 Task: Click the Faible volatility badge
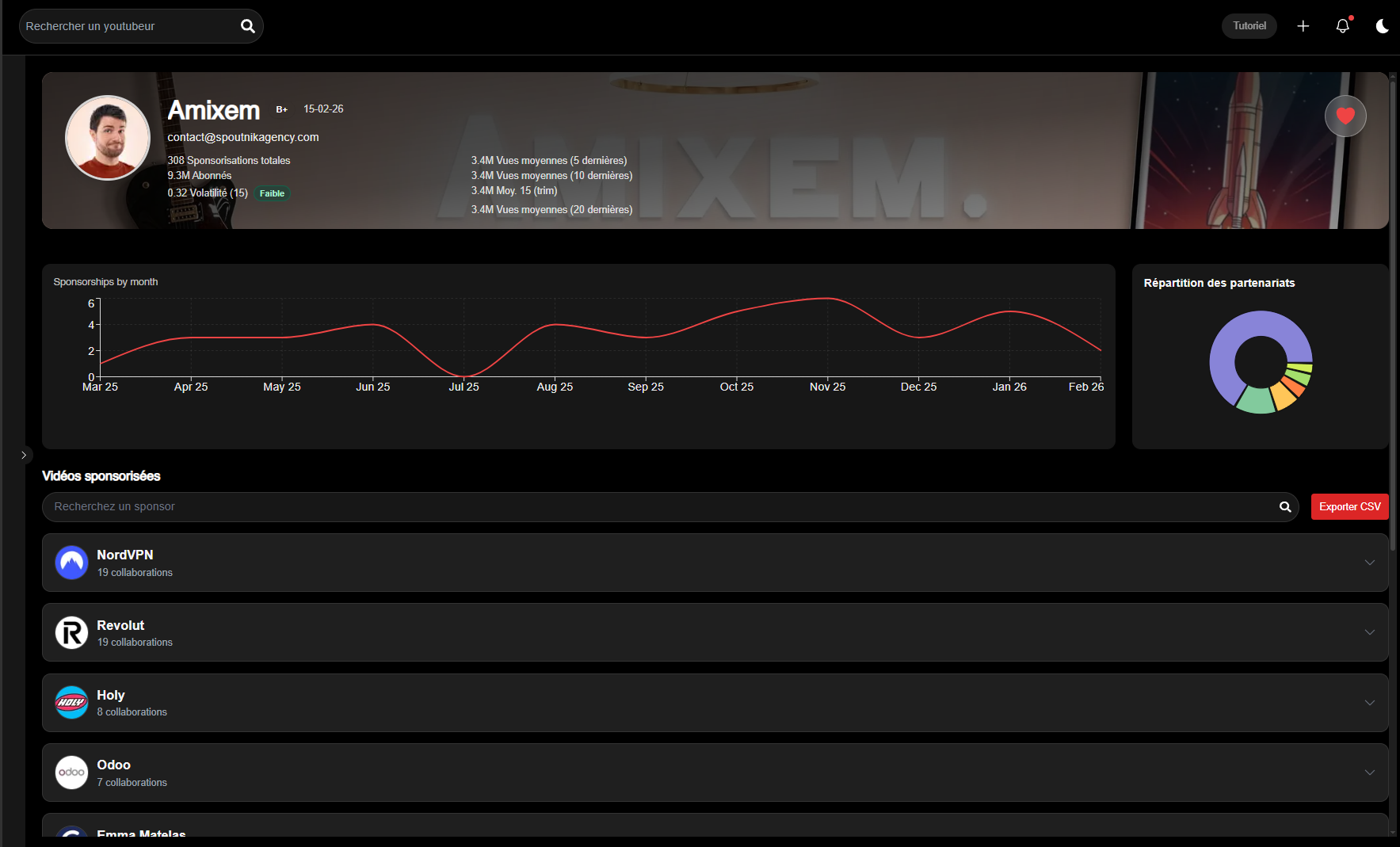[x=272, y=193]
